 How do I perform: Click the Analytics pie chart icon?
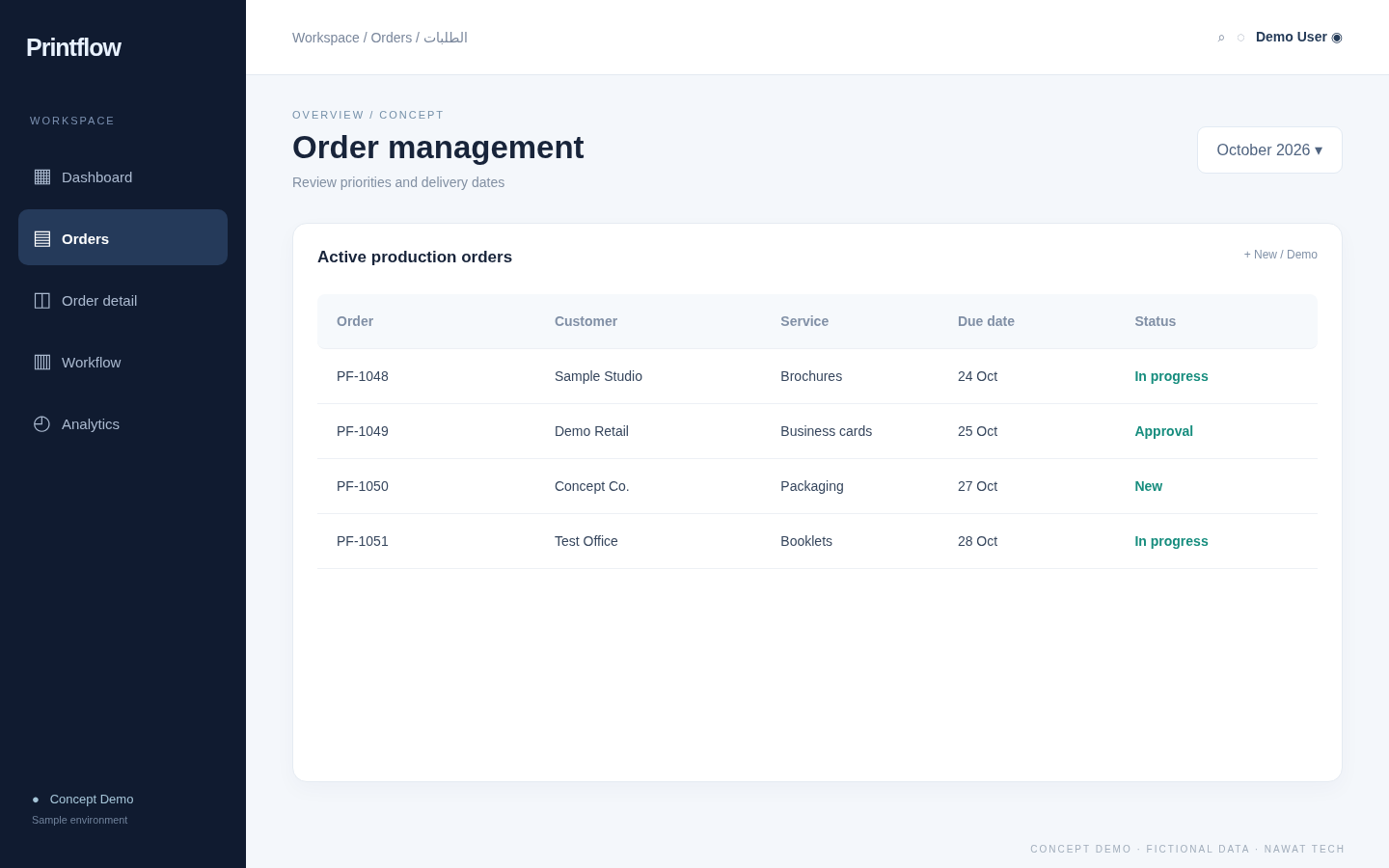(x=42, y=423)
